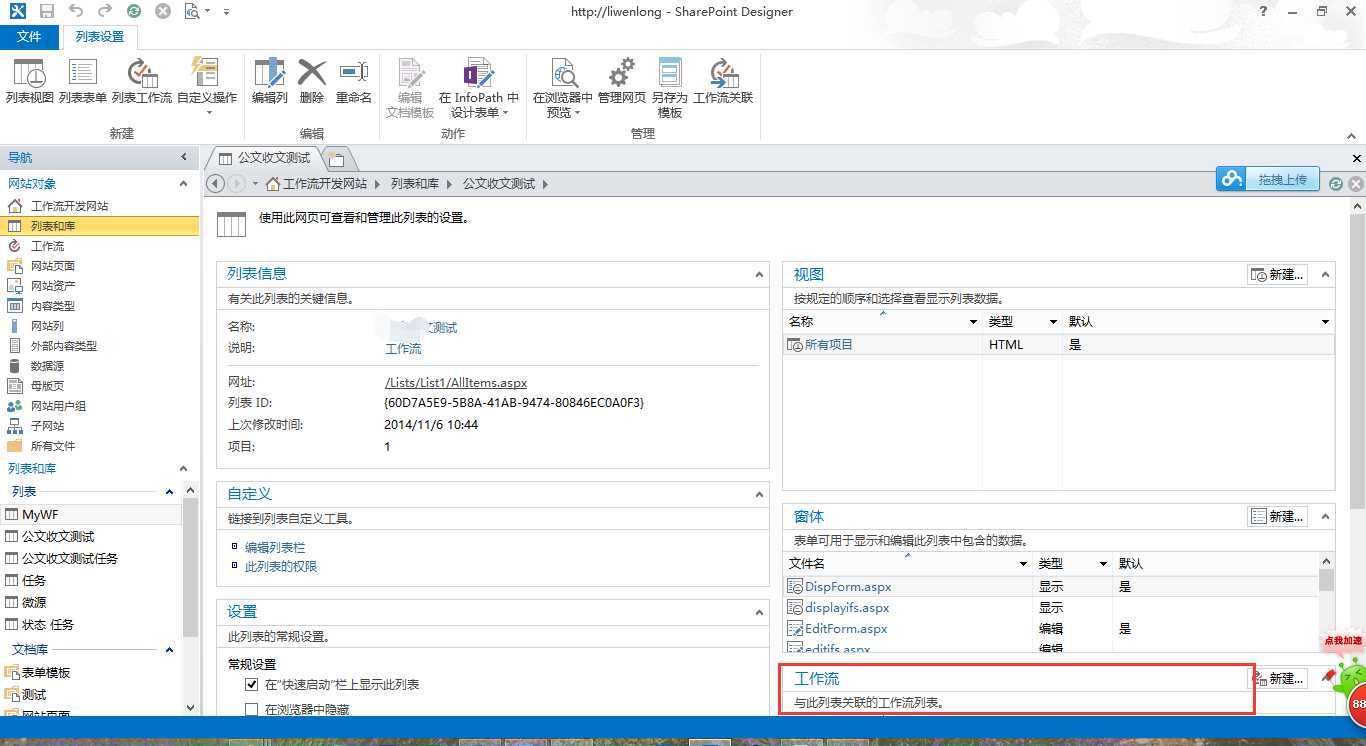Open the 自定义操作 ribbon command
Image resolution: width=1366 pixels, height=746 pixels.
[x=207, y=87]
